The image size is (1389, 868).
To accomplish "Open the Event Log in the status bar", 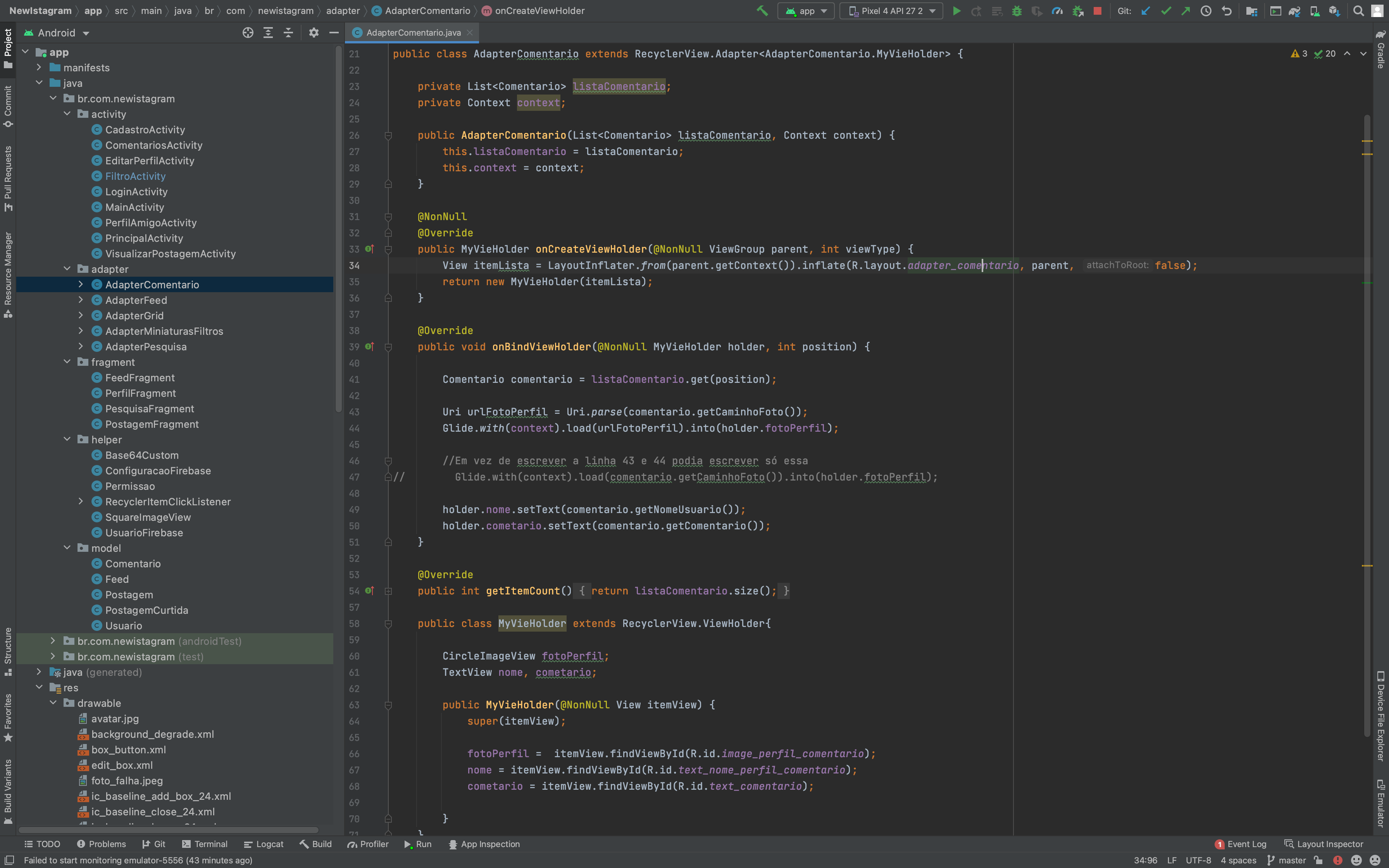I will [x=1247, y=844].
